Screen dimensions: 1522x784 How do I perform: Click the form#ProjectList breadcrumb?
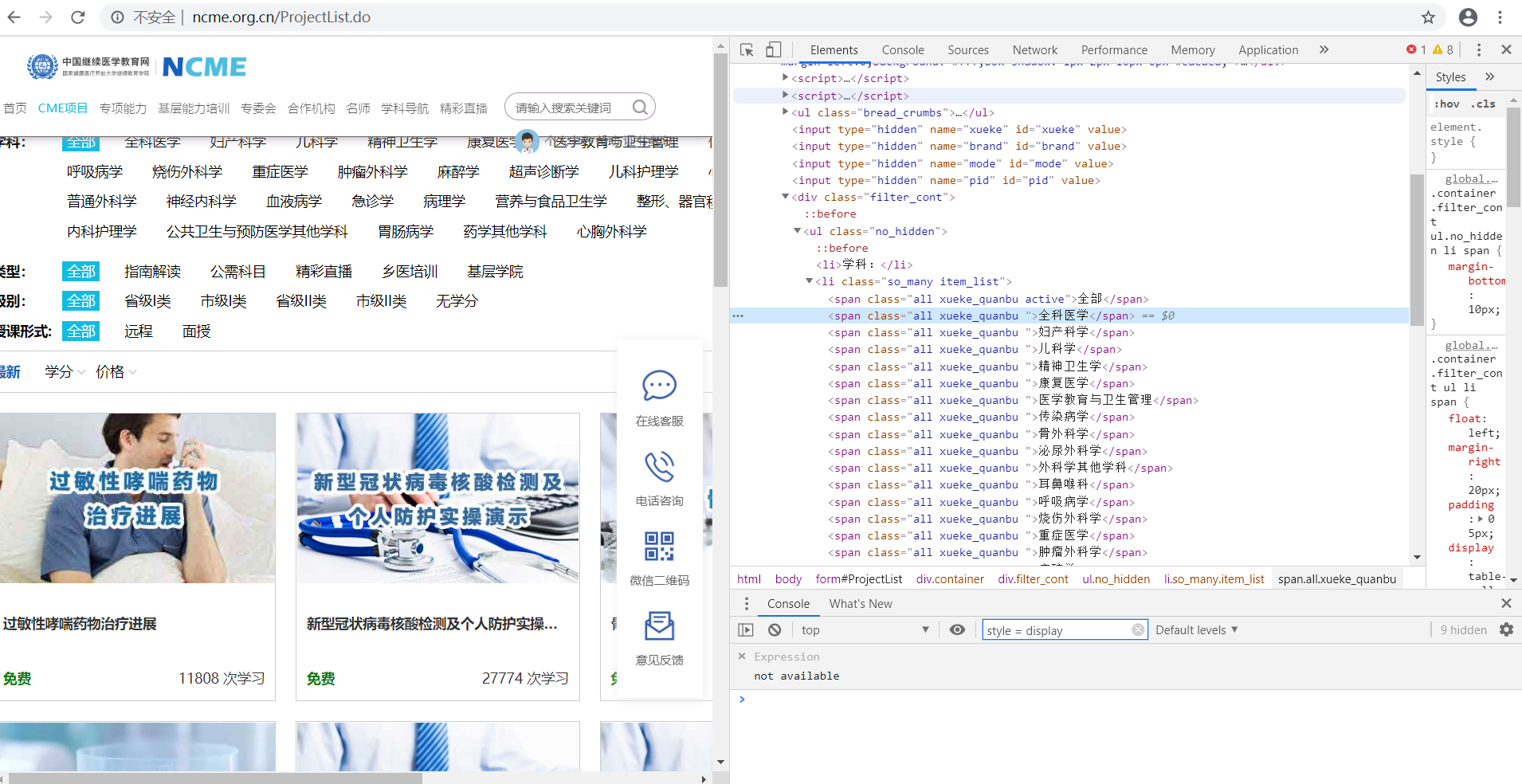click(858, 578)
